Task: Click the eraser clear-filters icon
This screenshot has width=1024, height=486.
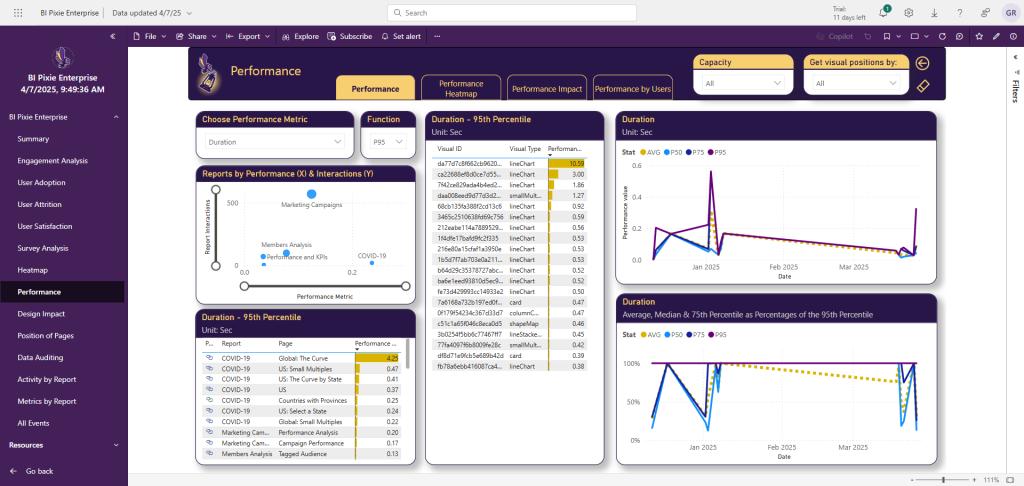Action: (922, 86)
